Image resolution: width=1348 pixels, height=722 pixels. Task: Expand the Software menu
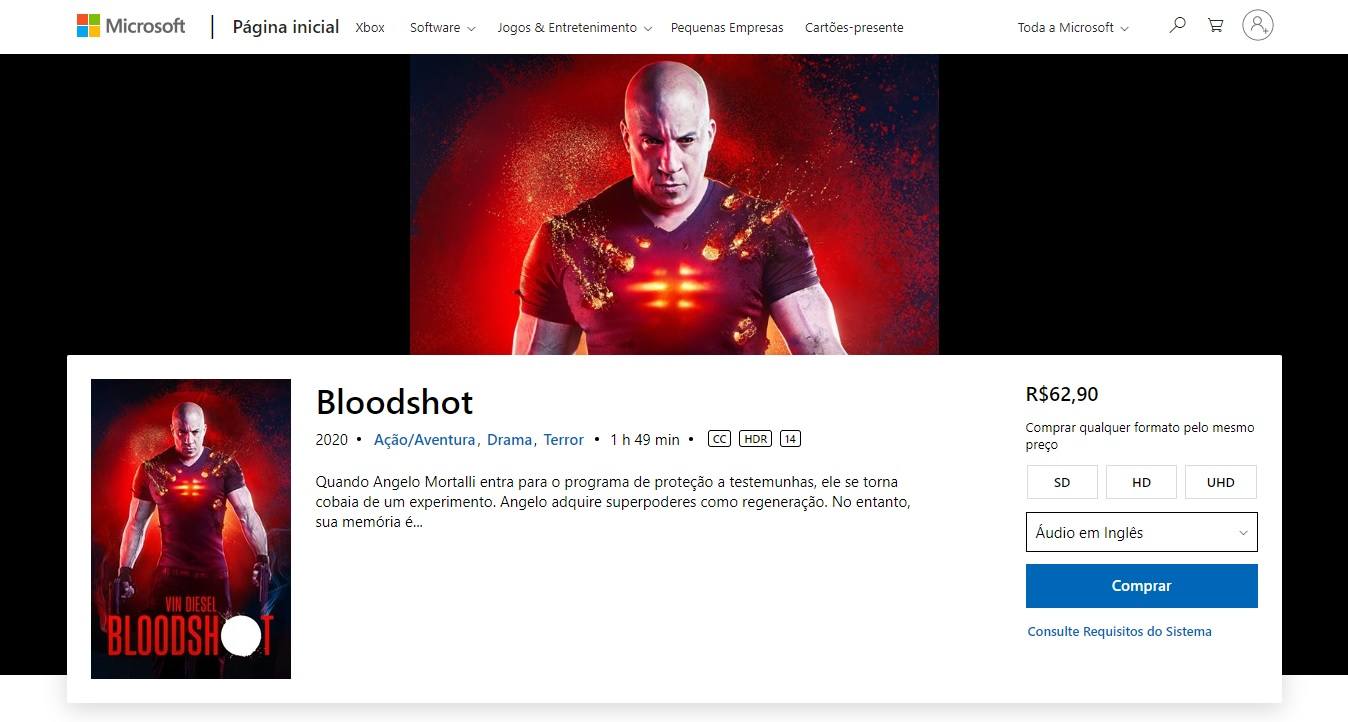[x=442, y=27]
